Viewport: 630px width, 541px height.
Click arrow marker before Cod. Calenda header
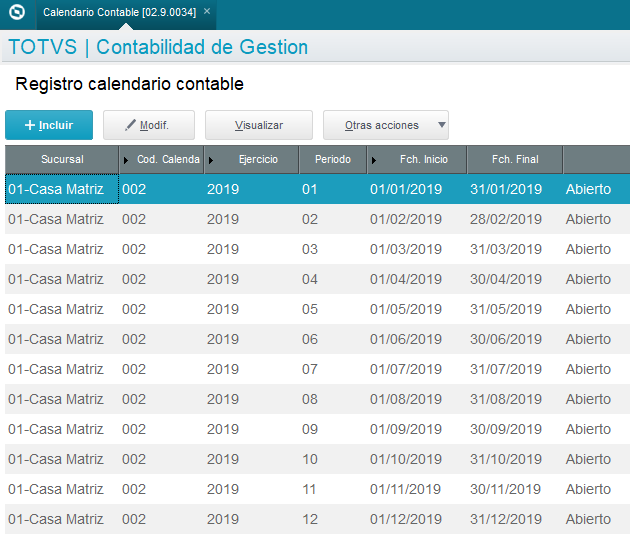click(x=126, y=160)
